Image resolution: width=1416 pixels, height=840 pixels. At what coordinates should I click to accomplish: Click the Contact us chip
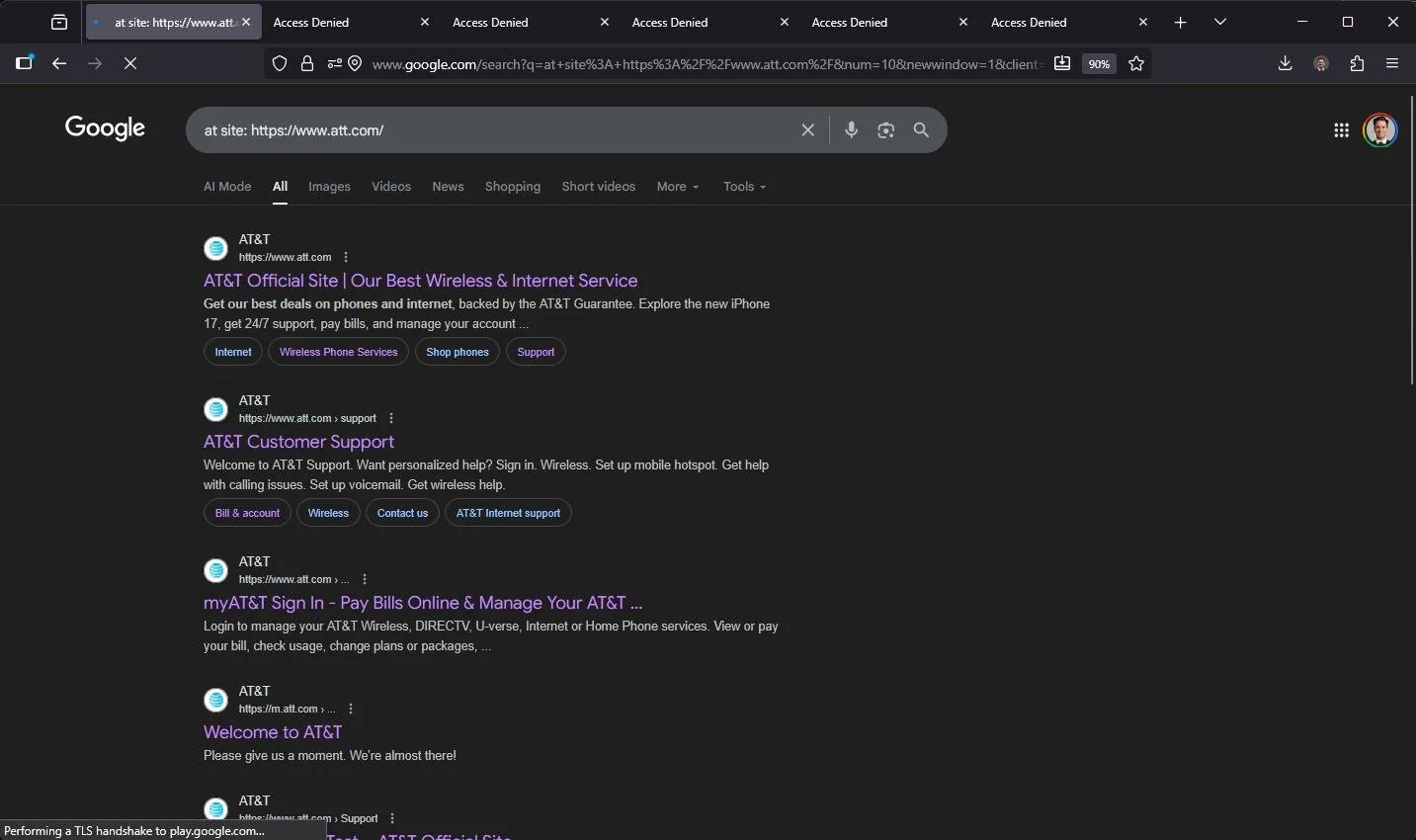(x=402, y=513)
